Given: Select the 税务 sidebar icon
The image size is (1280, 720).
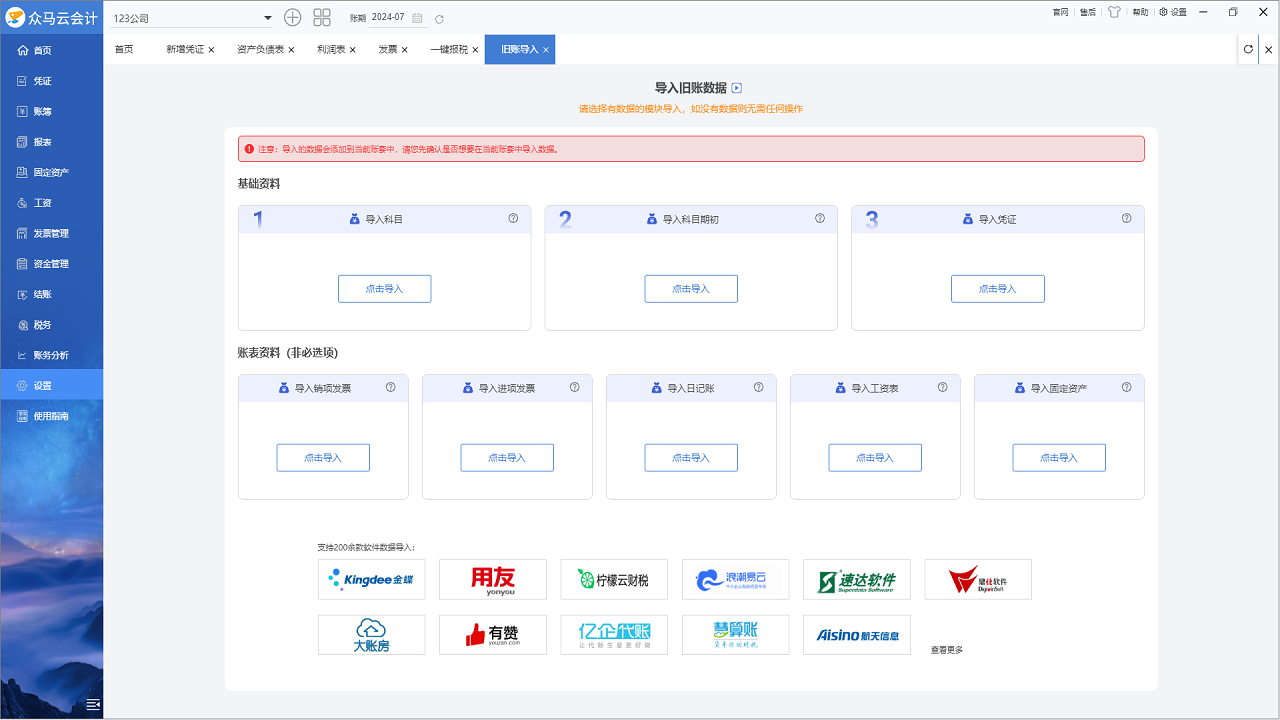Looking at the screenshot, I should pyautogui.click(x=51, y=324).
